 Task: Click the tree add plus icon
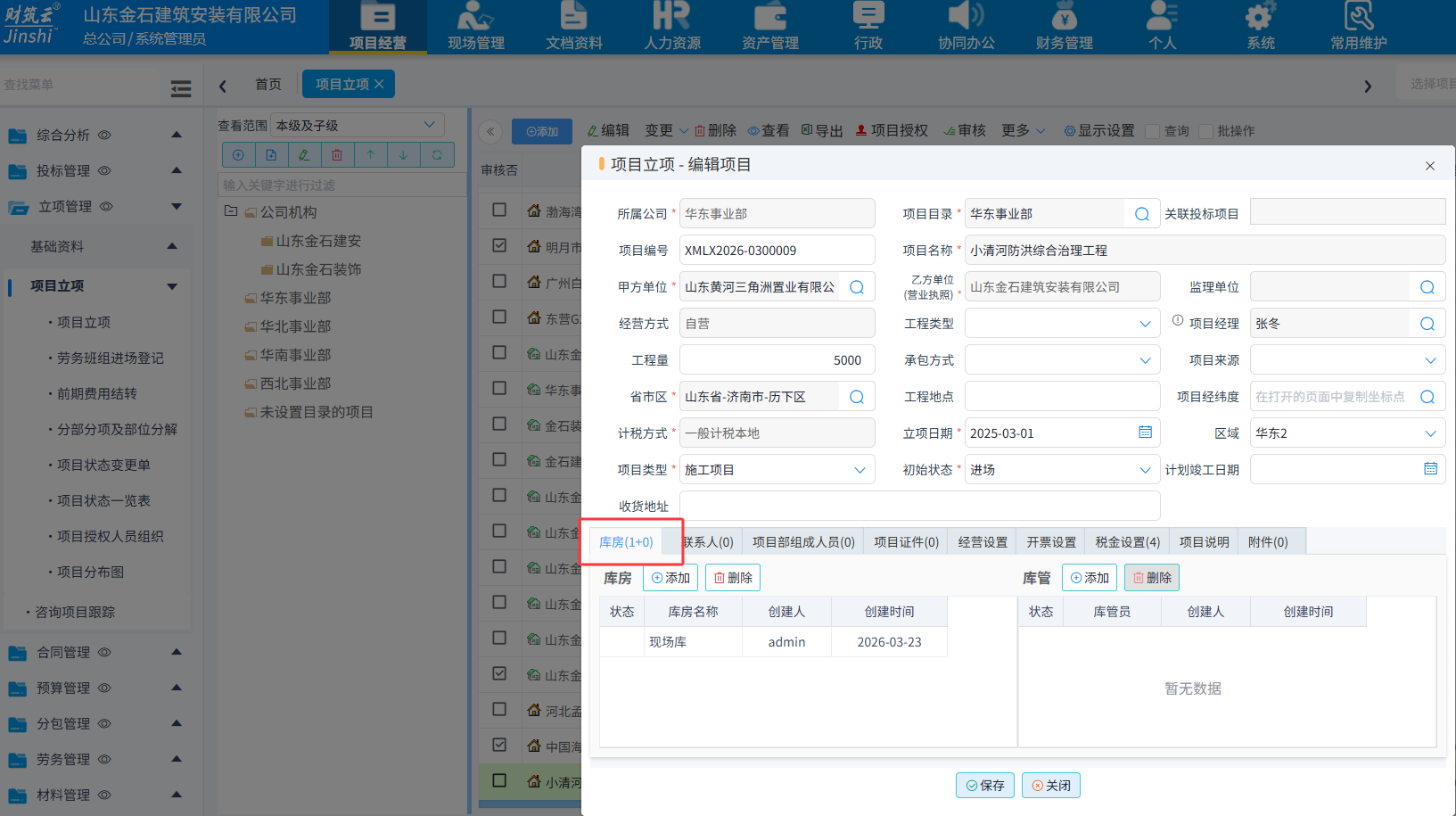(x=238, y=155)
